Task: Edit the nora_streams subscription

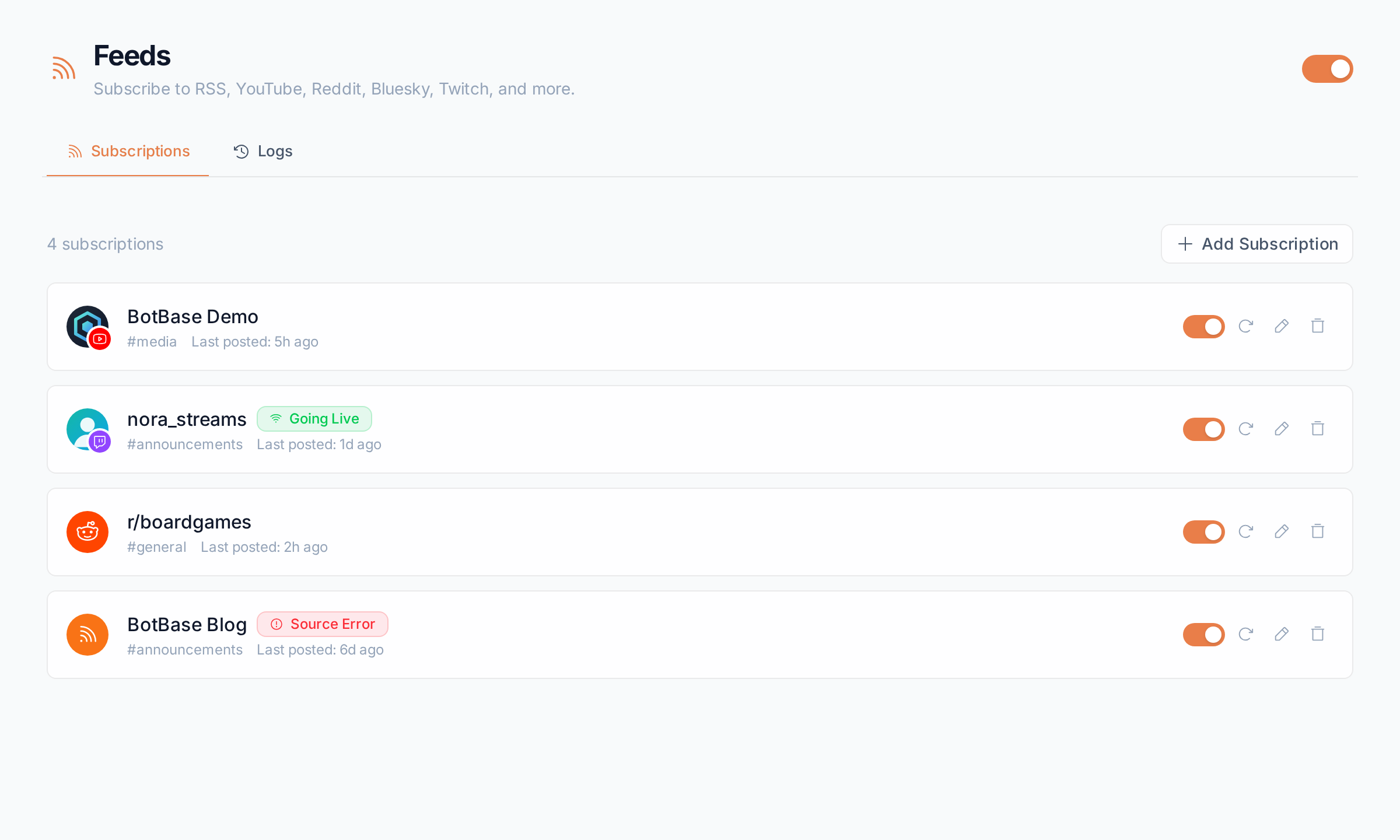Action: point(1282,429)
